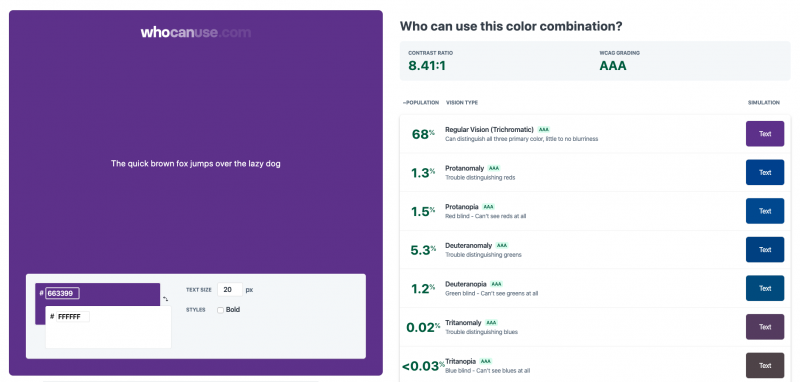Click description Trouble distinguishing reds
This screenshot has height=382, width=800.
(480, 177)
